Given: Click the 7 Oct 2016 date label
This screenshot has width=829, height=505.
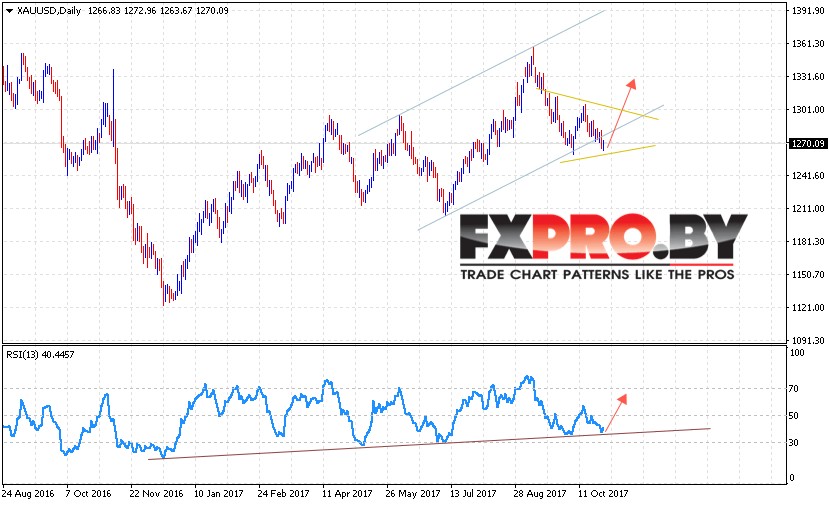Looking at the screenshot, I should click(88, 493).
